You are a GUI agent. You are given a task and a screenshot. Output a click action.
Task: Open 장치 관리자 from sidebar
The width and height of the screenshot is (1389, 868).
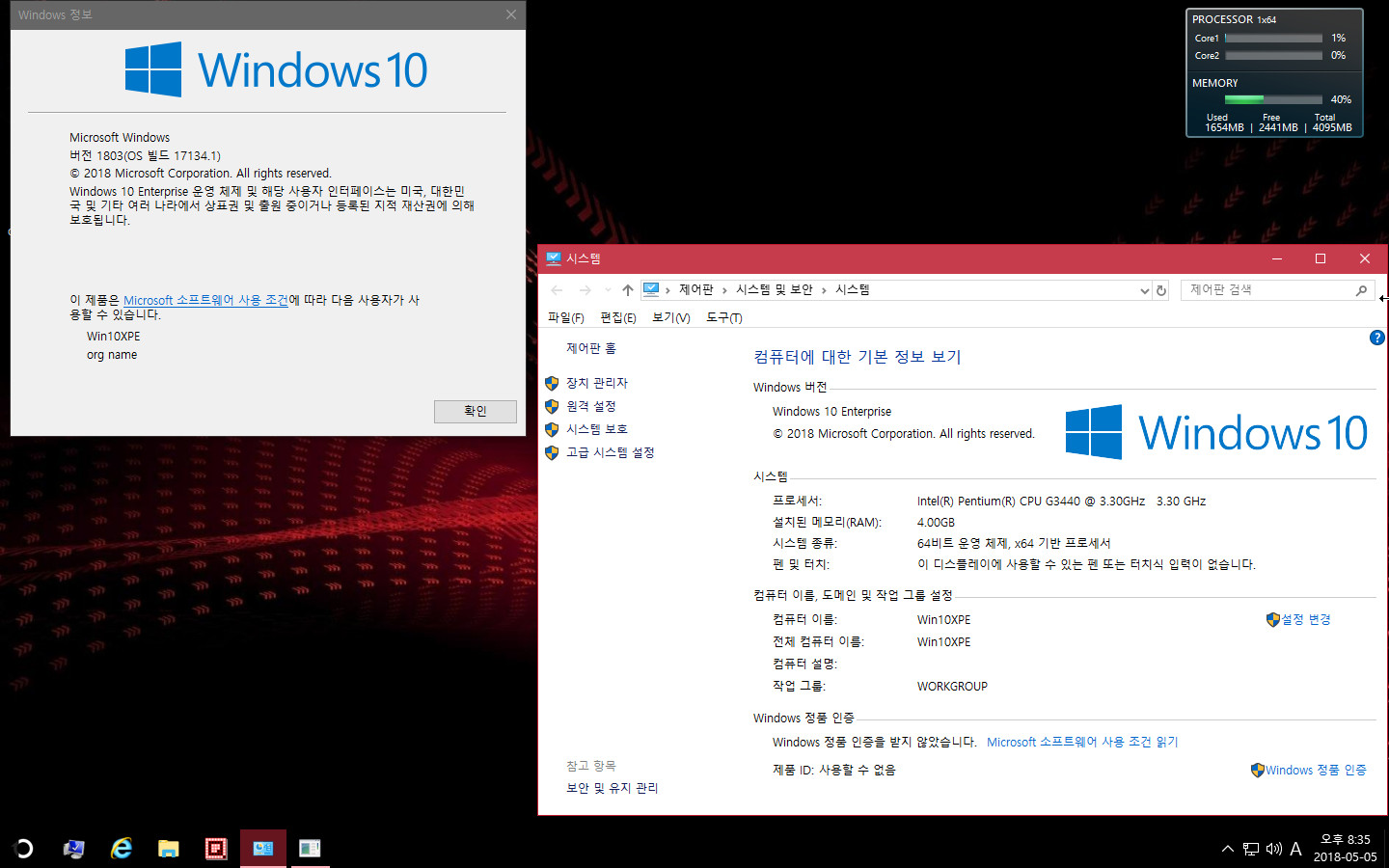tap(597, 383)
